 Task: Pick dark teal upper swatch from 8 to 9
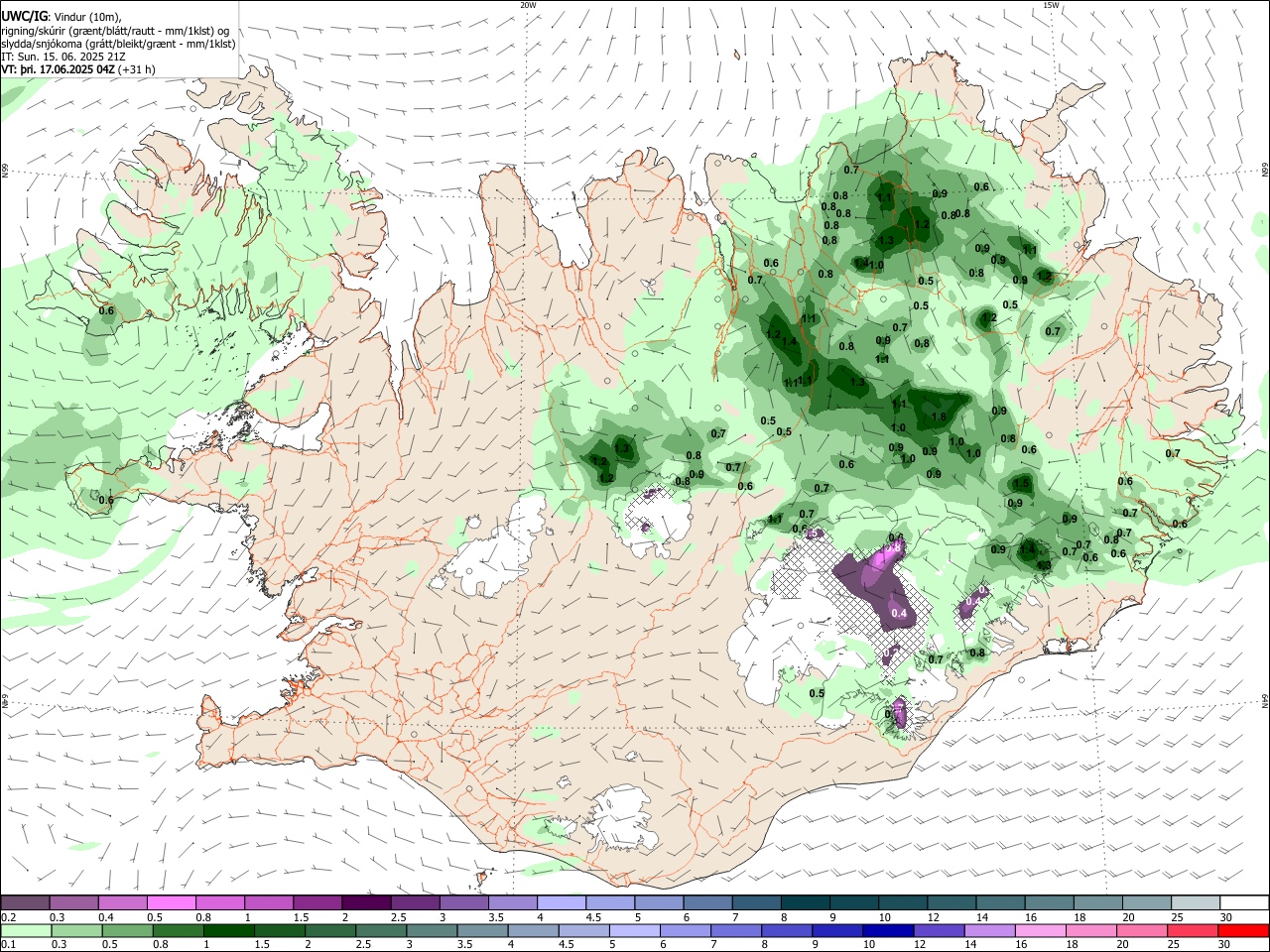coord(806,903)
